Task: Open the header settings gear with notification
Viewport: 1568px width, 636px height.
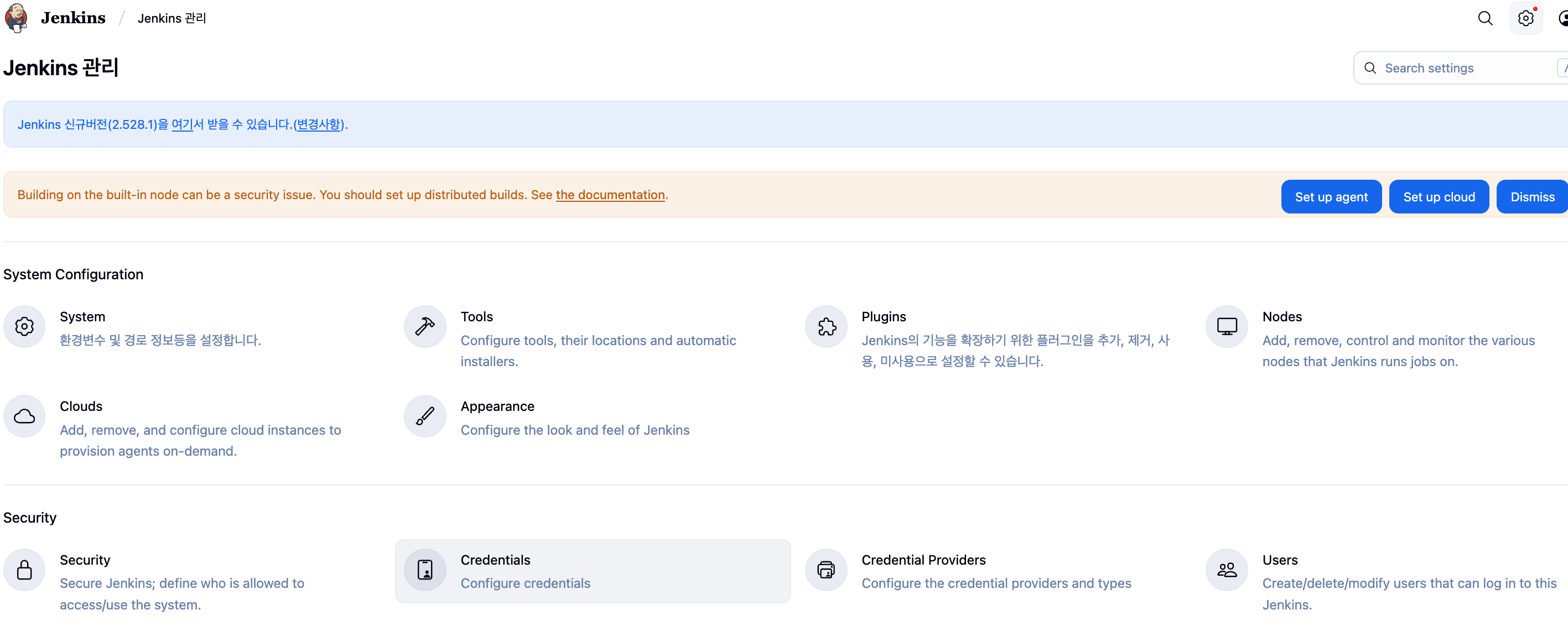Action: pyautogui.click(x=1525, y=18)
